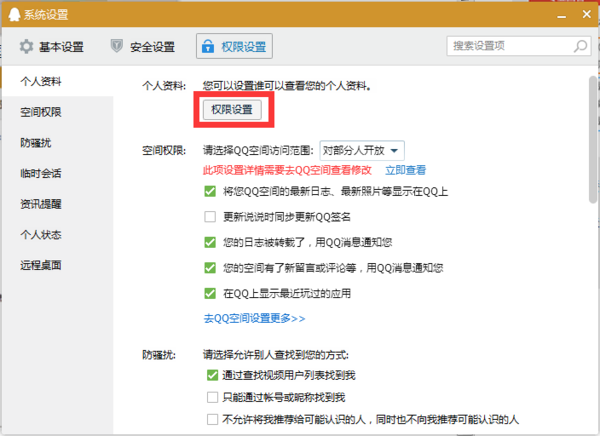Image resolution: width=600 pixels, height=436 pixels.
Task: Enable 更新说说时同步更新QQ签名
Action: 210,217
